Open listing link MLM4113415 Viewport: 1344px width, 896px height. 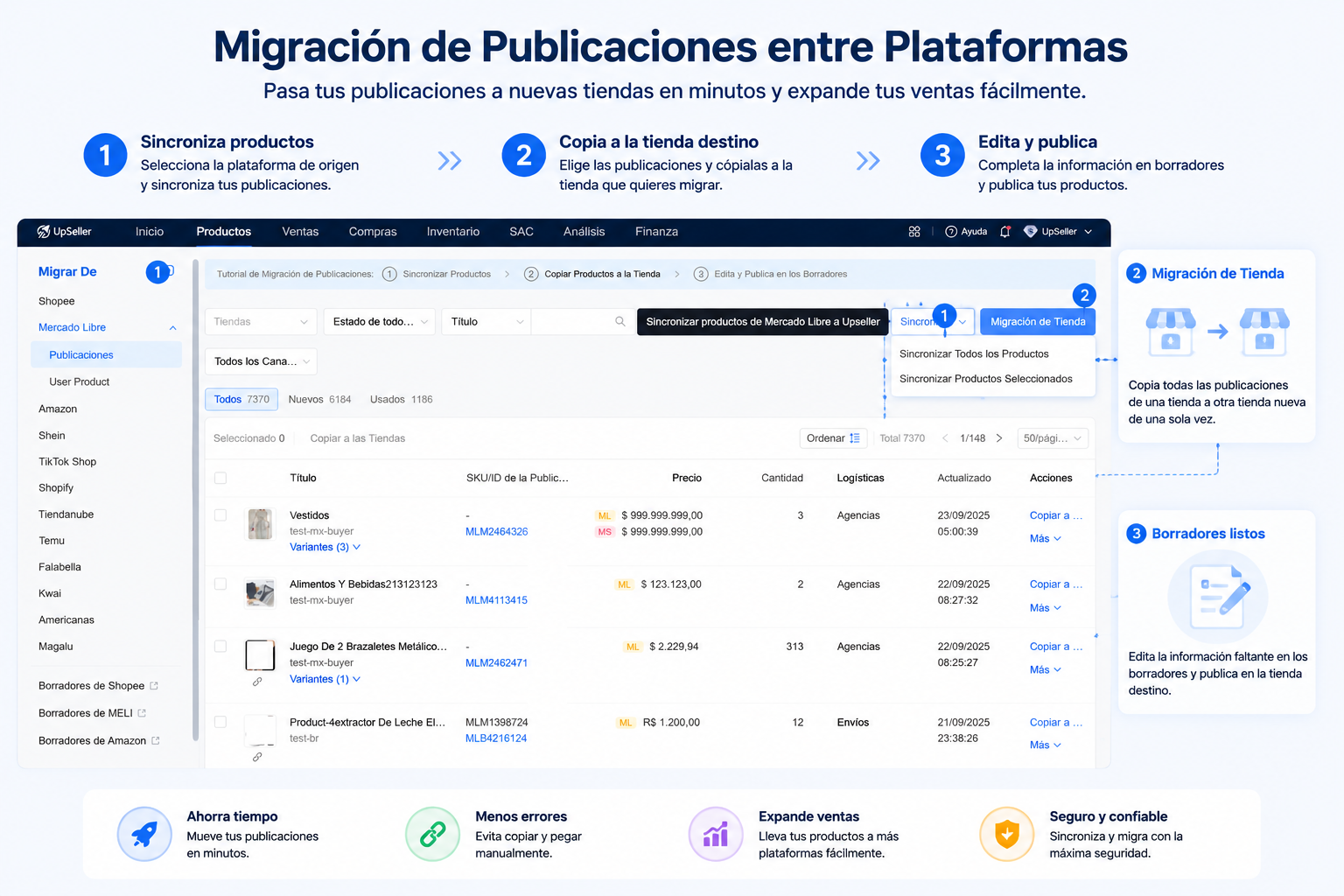coord(496,600)
